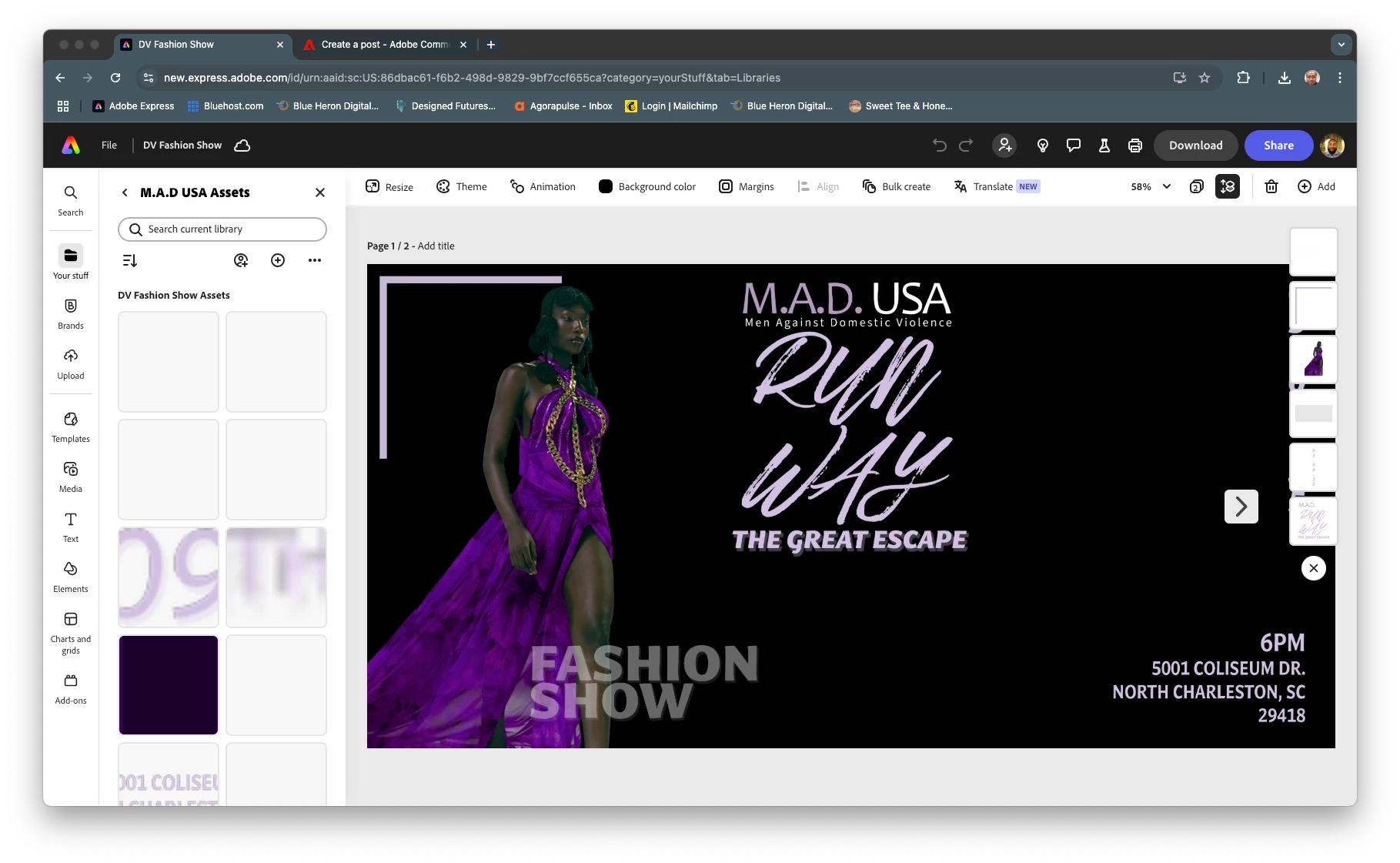The height and width of the screenshot is (863, 1400).
Task: Open the Resize tool
Action: (389, 187)
